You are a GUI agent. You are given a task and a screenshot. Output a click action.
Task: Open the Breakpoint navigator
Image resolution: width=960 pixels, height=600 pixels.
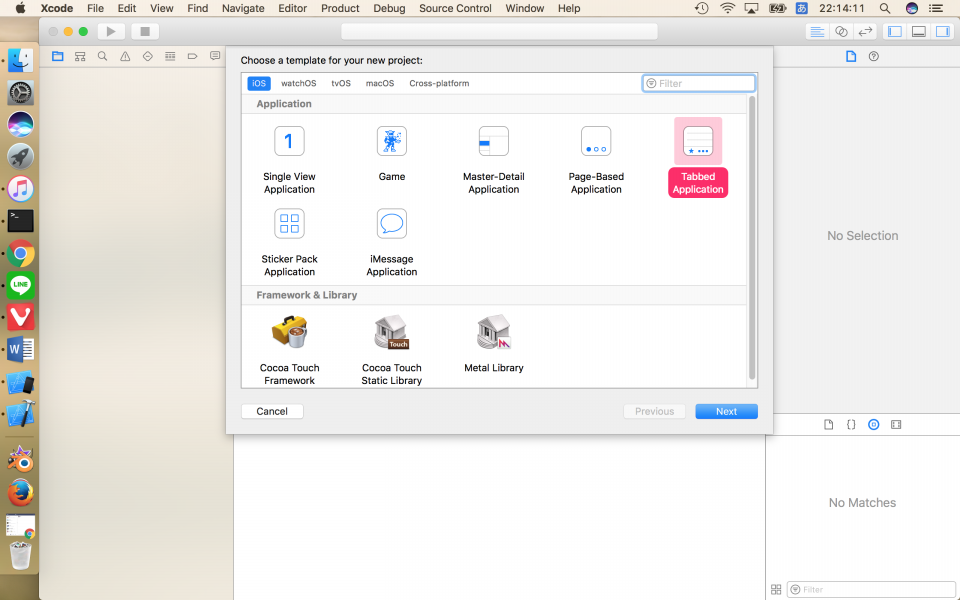click(x=192, y=56)
